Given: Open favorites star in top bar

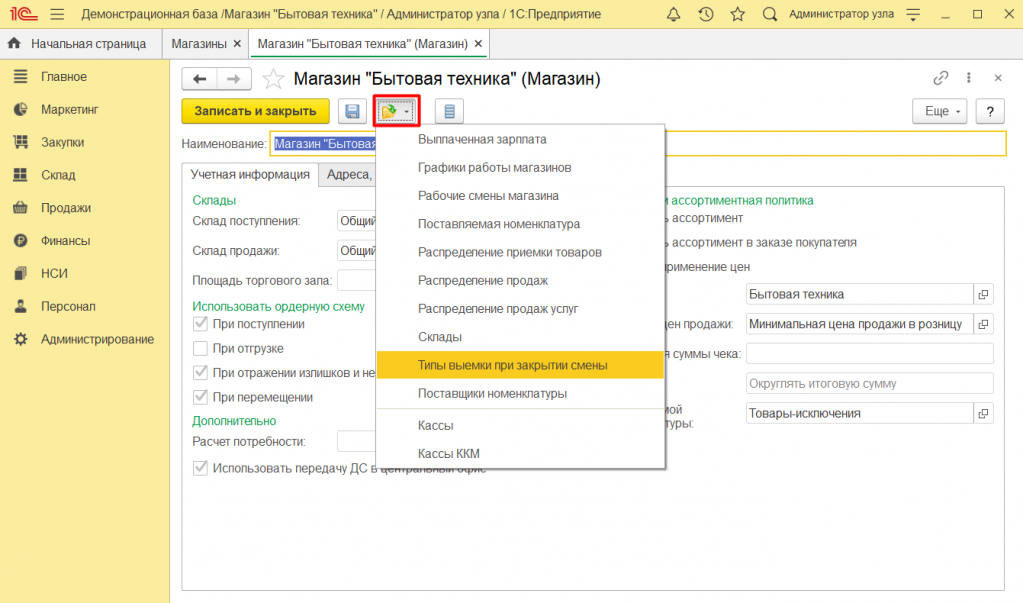Looking at the screenshot, I should coord(737,15).
